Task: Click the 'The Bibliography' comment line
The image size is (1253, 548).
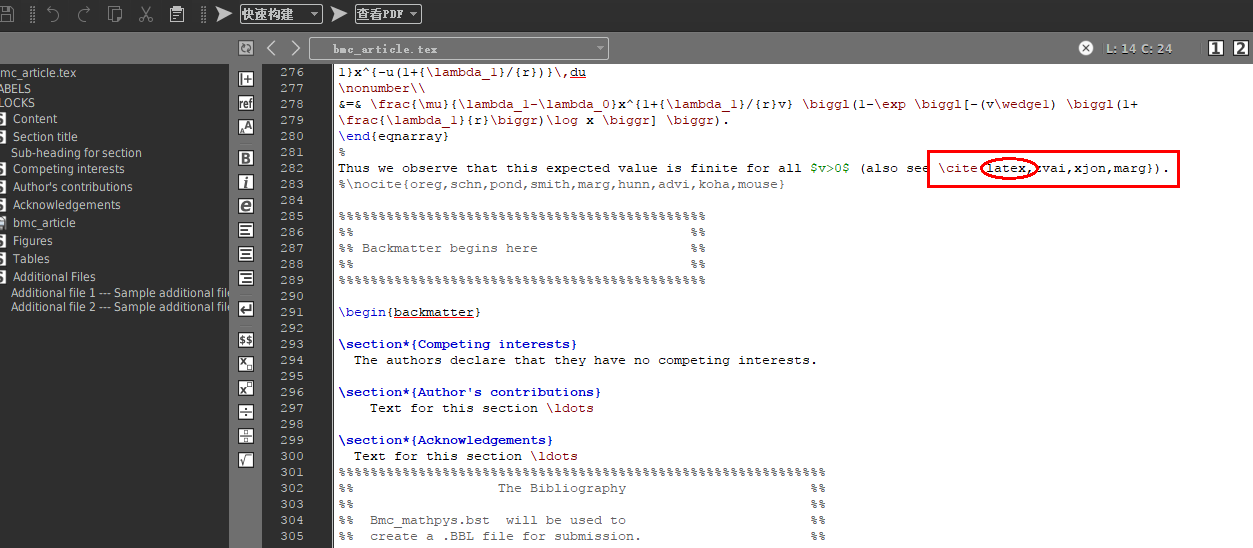Action: tap(562, 488)
